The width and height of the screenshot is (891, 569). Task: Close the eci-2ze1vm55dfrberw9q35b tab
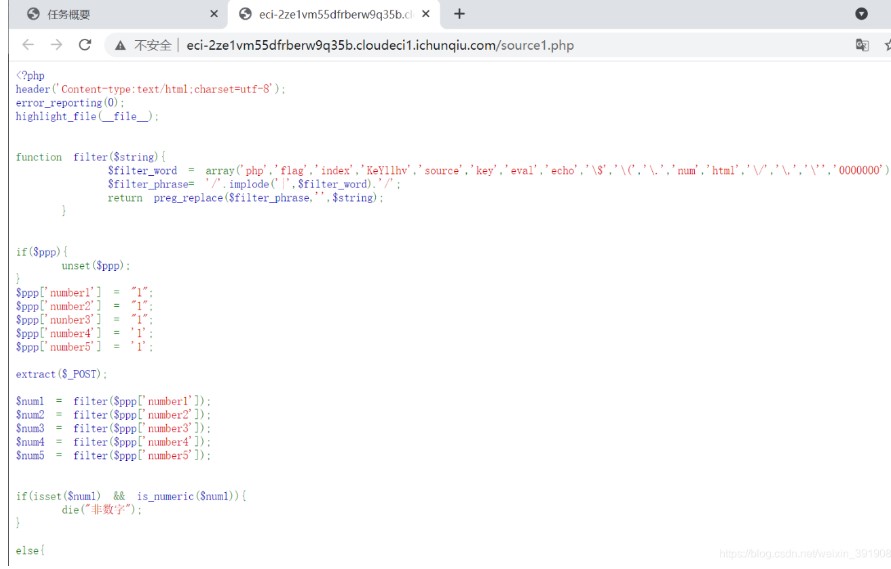pyautogui.click(x=426, y=14)
